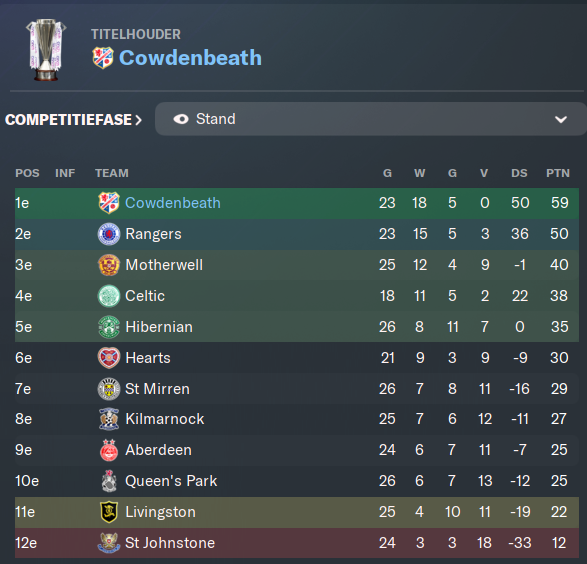The height and width of the screenshot is (564, 587).
Task: Click the Livingston club badge
Action: pos(109,512)
